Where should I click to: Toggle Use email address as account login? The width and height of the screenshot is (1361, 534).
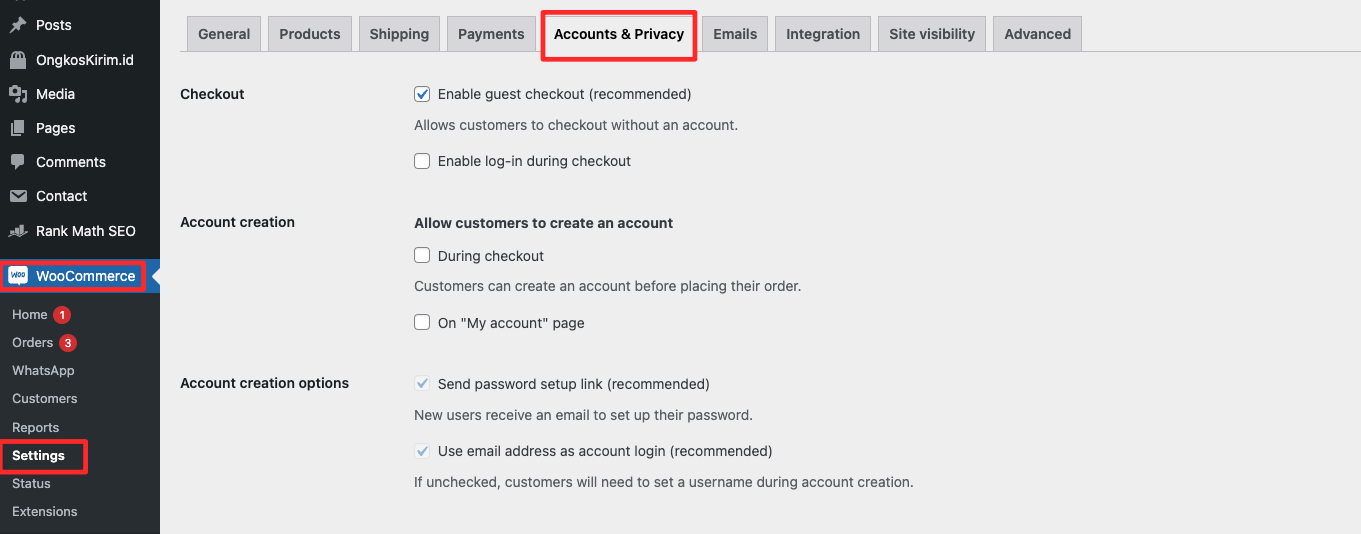pyautogui.click(x=422, y=451)
